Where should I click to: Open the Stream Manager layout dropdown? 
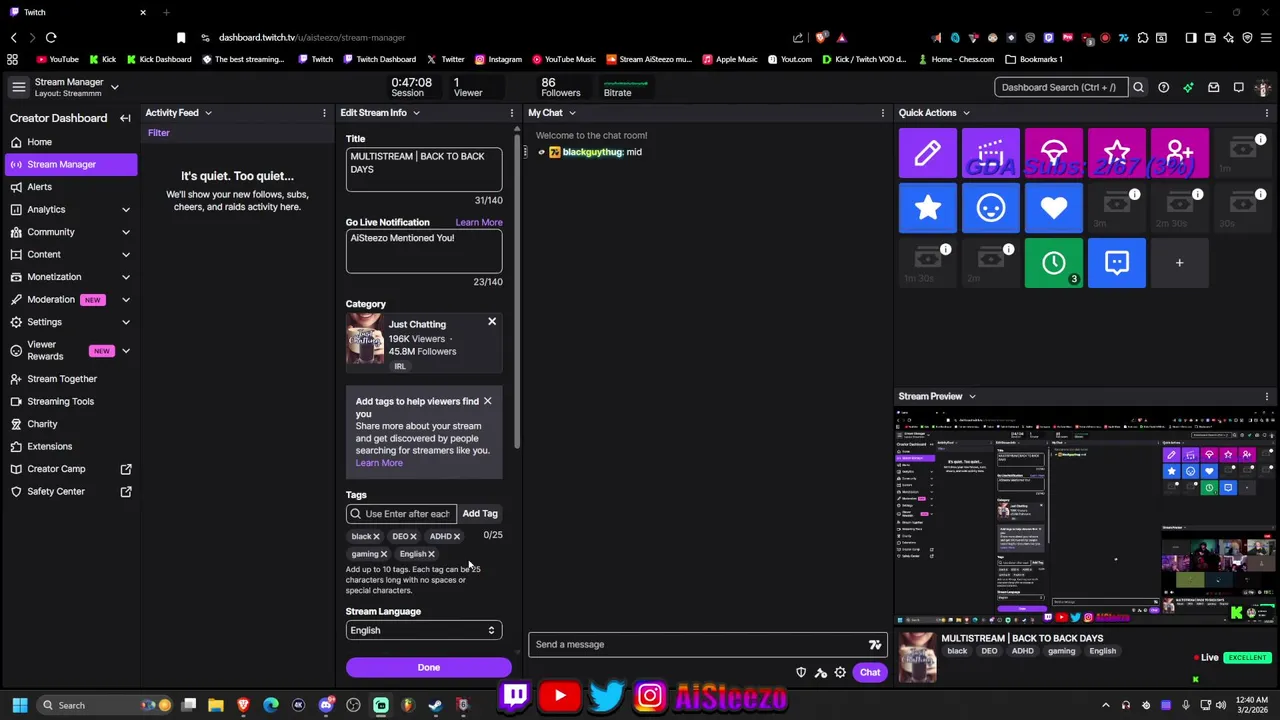pyautogui.click(x=115, y=87)
